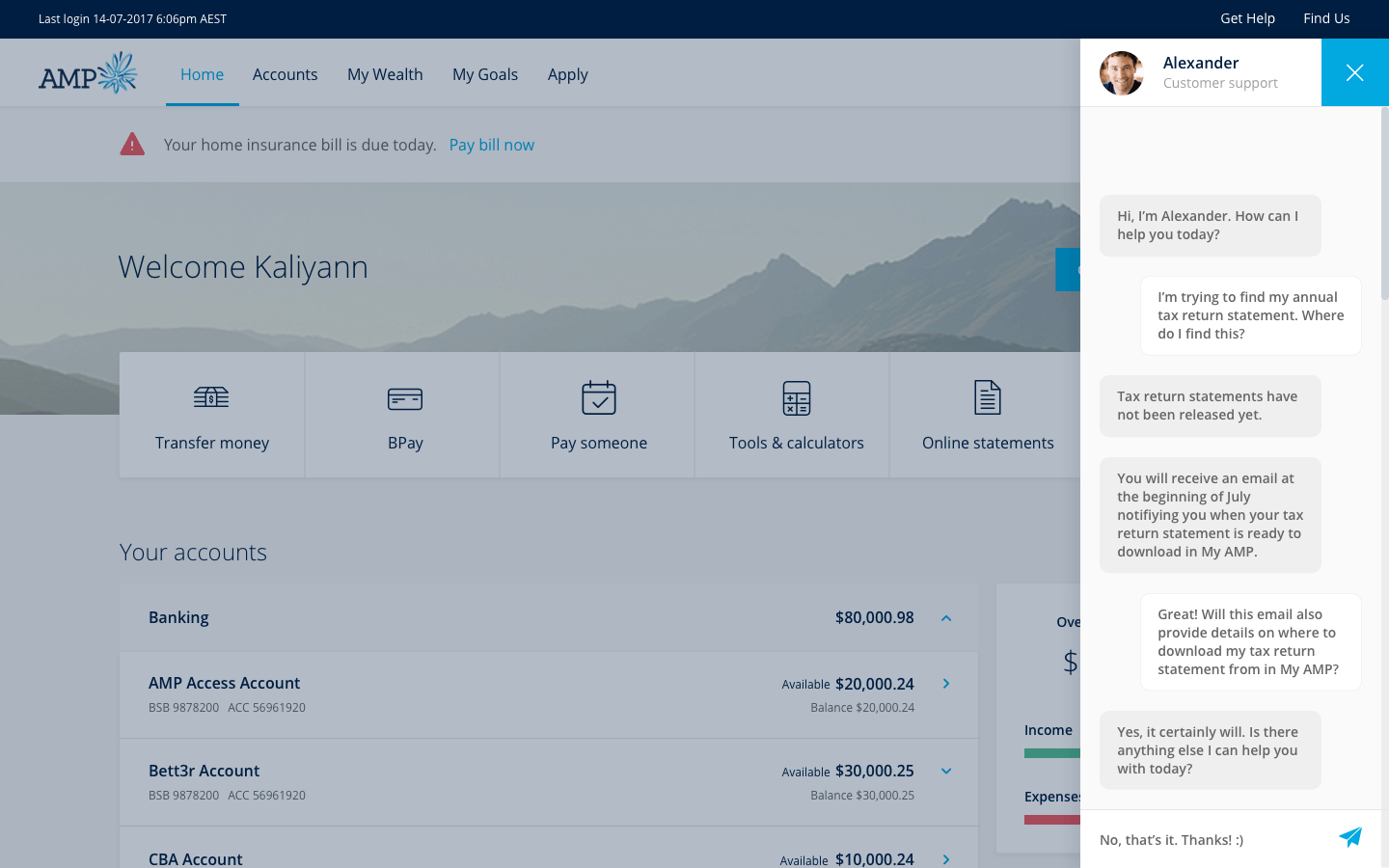Close the customer support chat panel
The image size is (1389, 868).
(x=1355, y=72)
